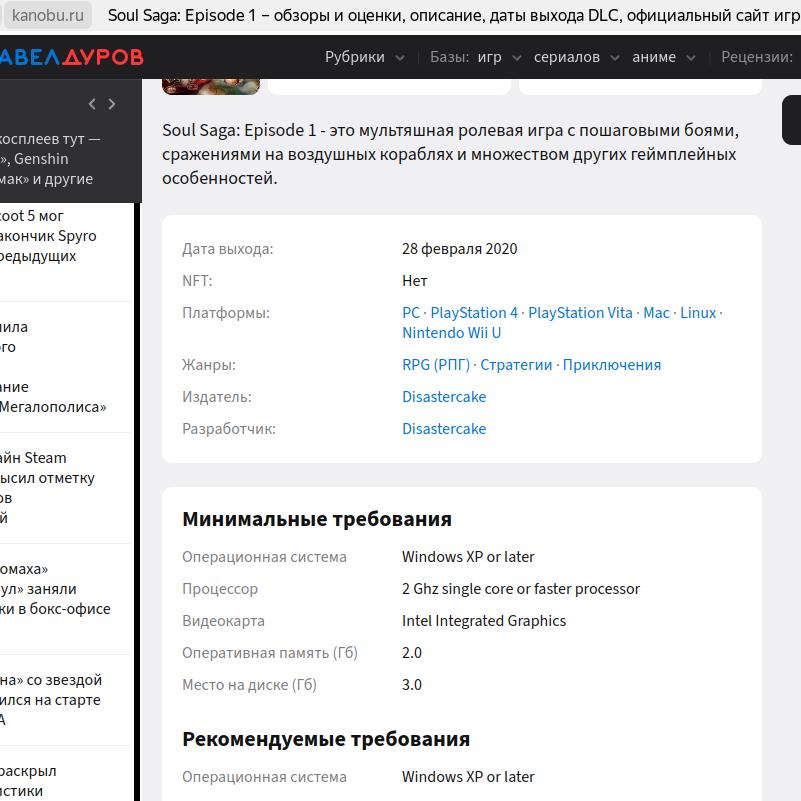The image size is (801, 801).
Task: Click the kanobu.ru address bar domain
Action: [x=48, y=15]
